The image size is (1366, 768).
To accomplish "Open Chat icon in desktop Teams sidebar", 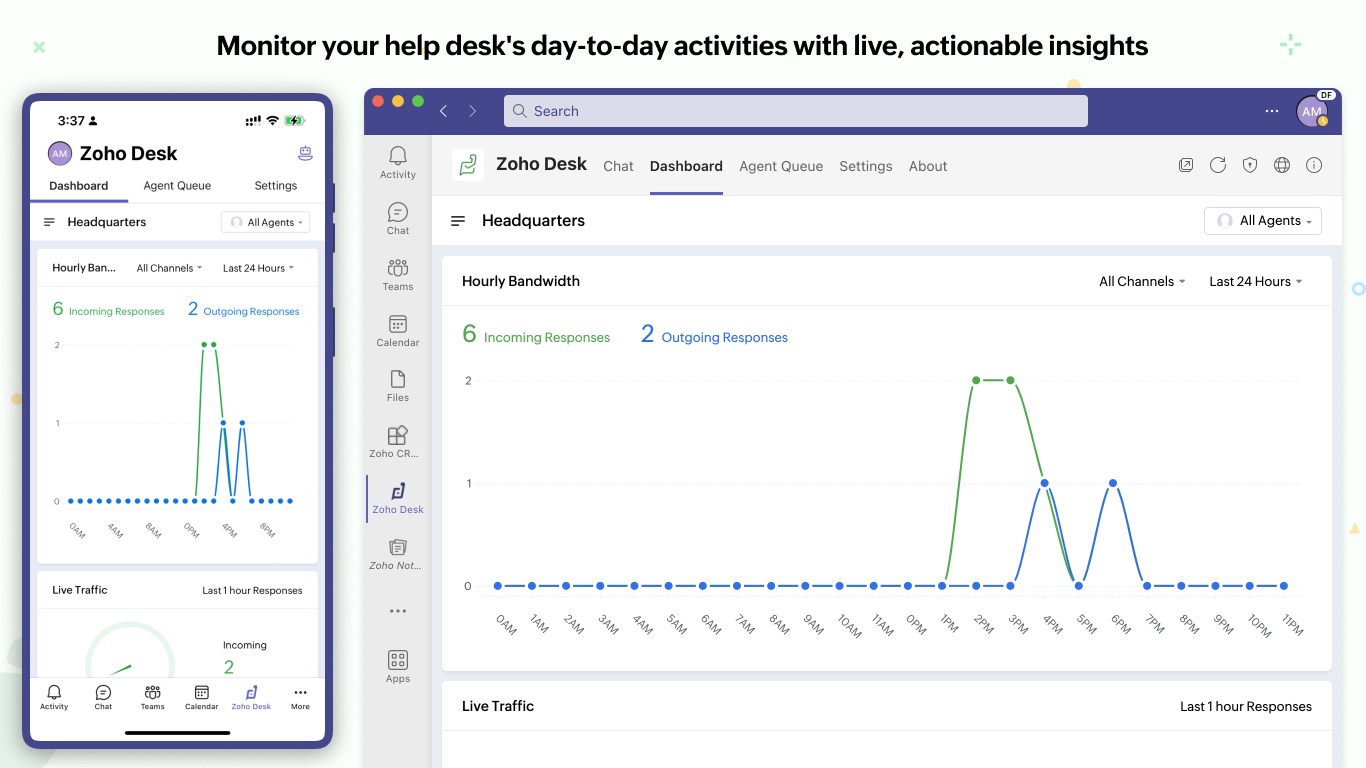I will (x=398, y=218).
